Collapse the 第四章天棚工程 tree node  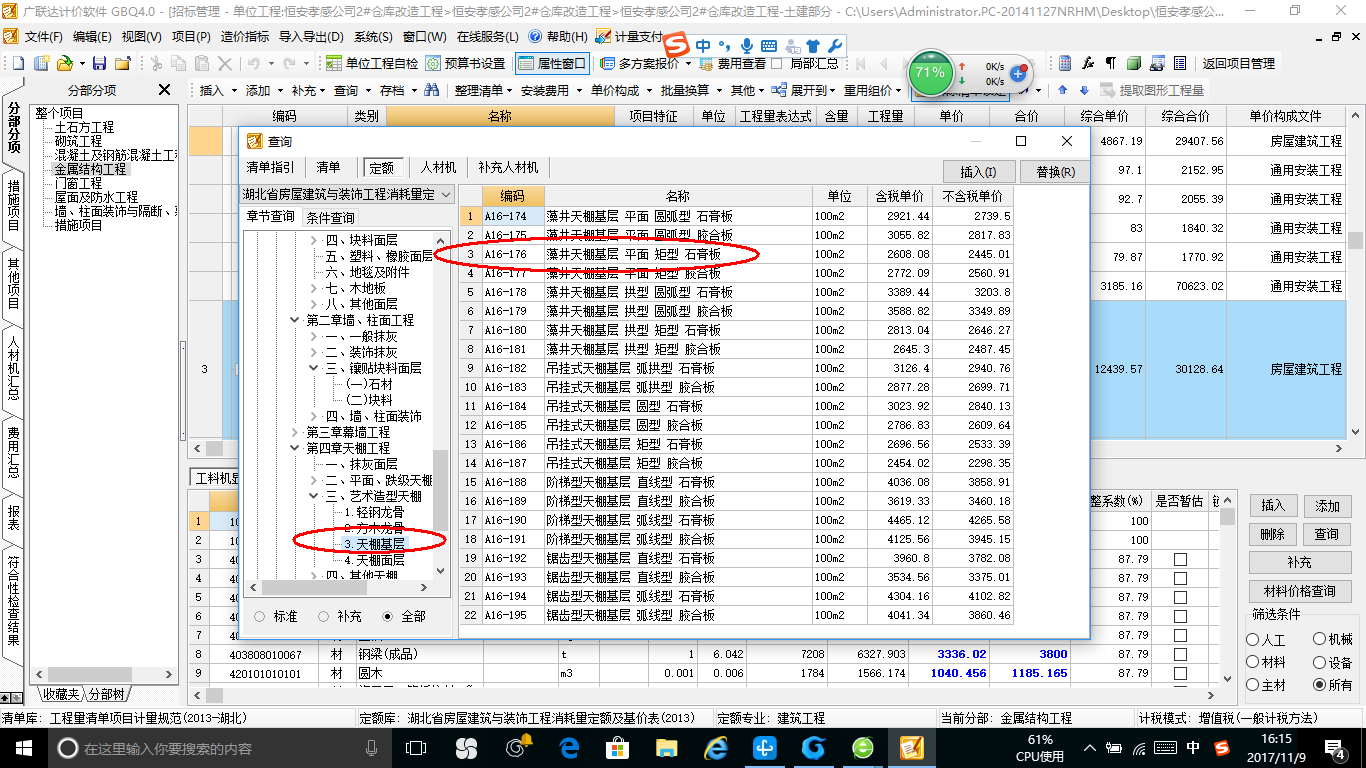(x=295, y=449)
